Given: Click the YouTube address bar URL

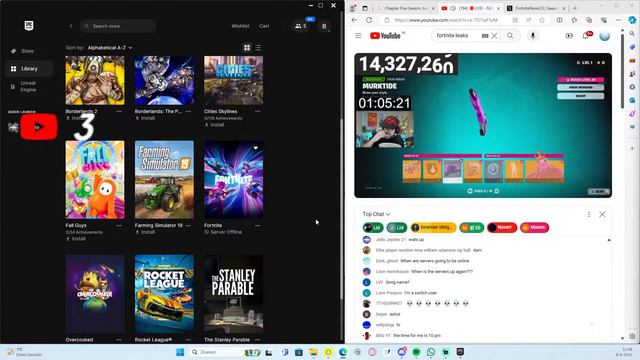Looking at the screenshot, I should [446, 20].
